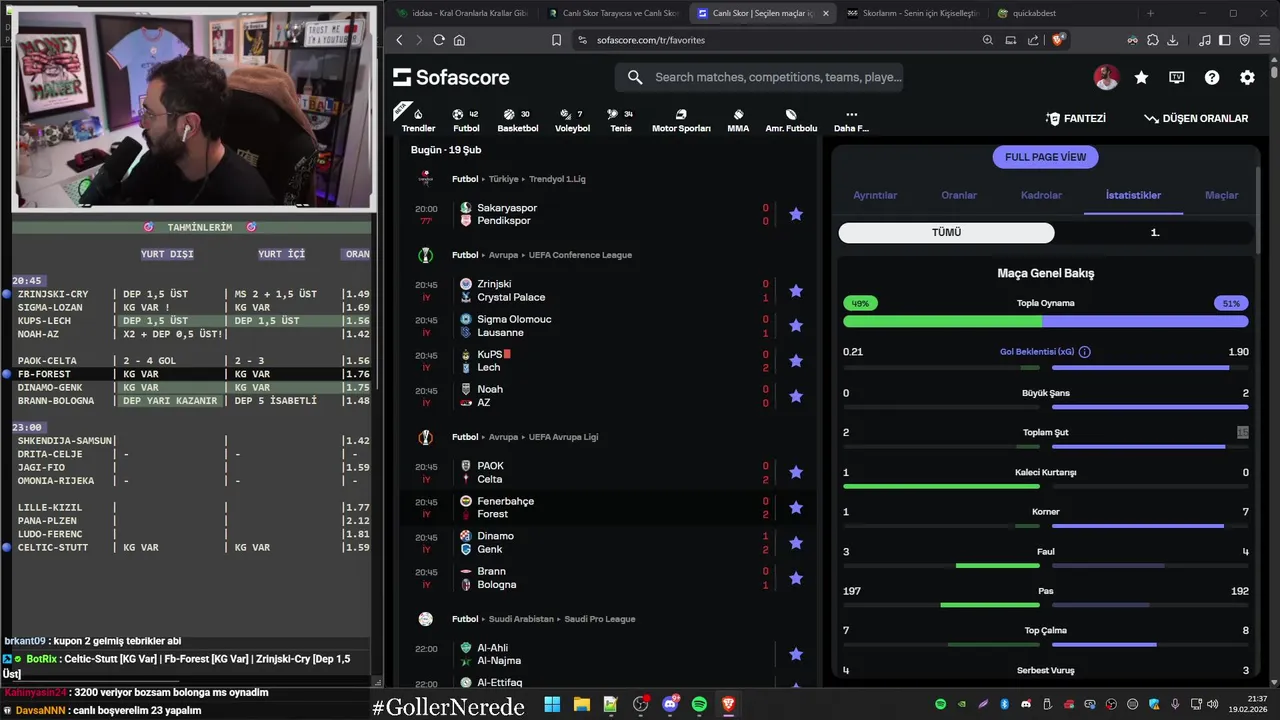Image resolution: width=1280 pixels, height=720 pixels.
Task: Go back in the browser
Action: pos(399,40)
